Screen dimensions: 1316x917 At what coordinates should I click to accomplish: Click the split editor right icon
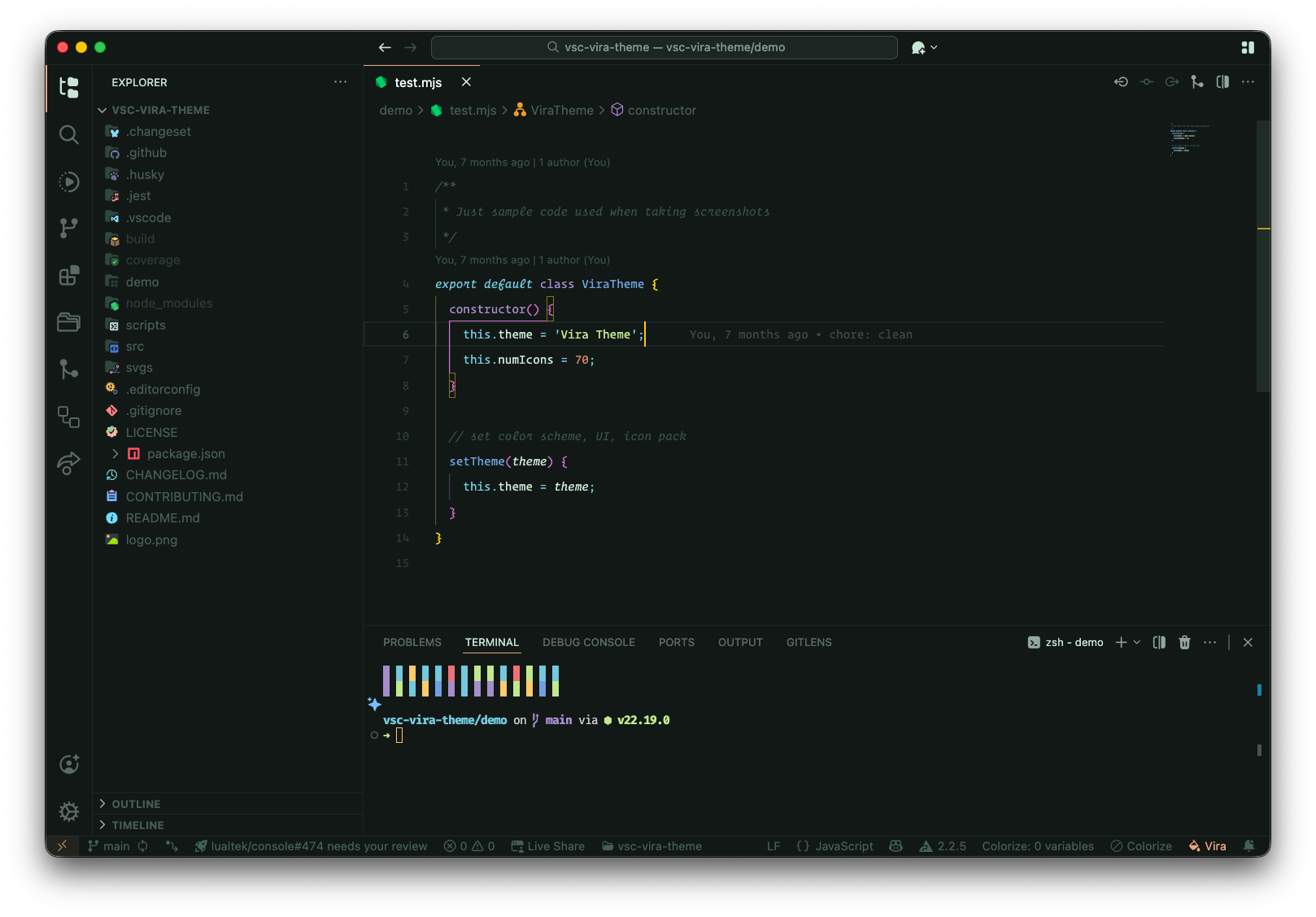click(x=1222, y=82)
